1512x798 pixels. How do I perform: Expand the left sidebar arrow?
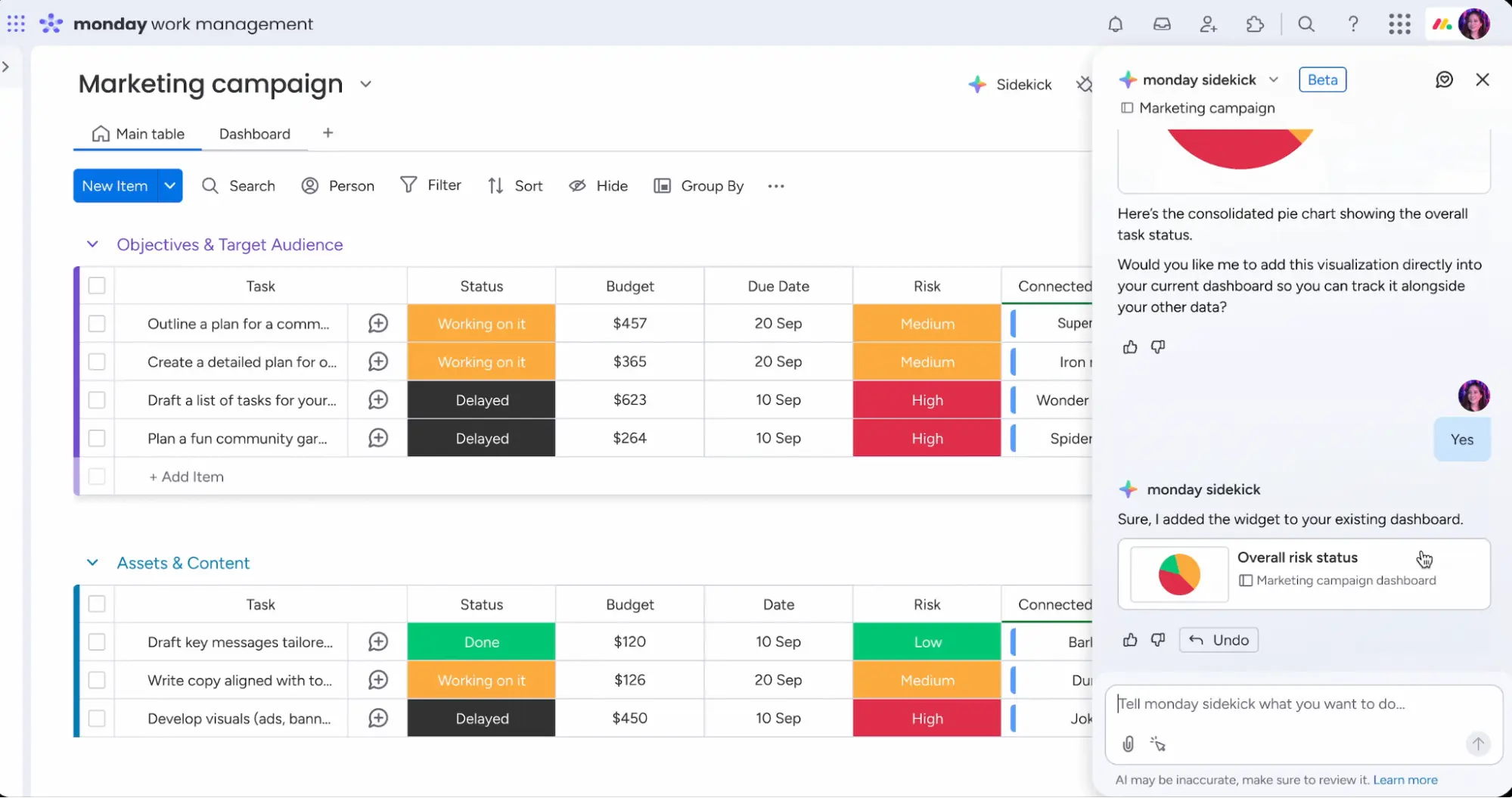point(6,67)
